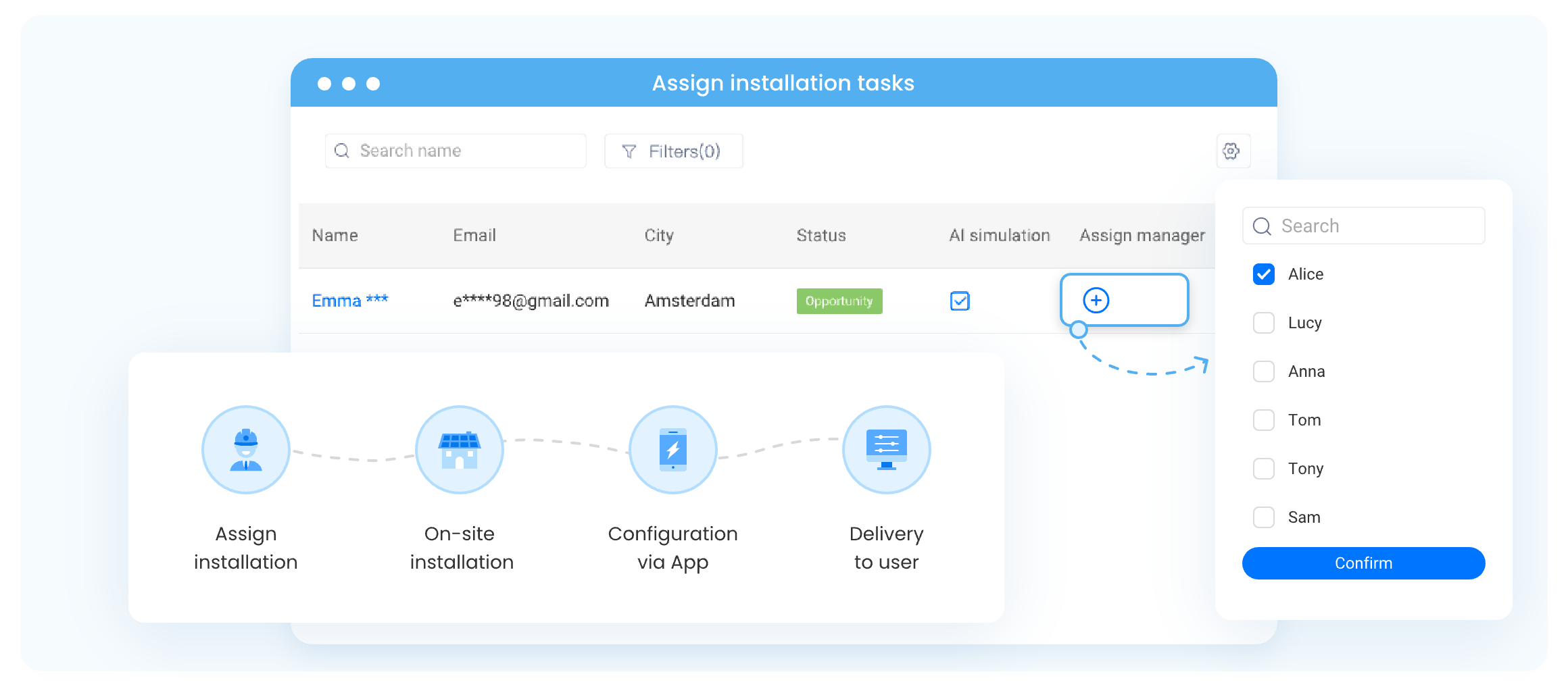Open the Emma *** name link

point(349,301)
